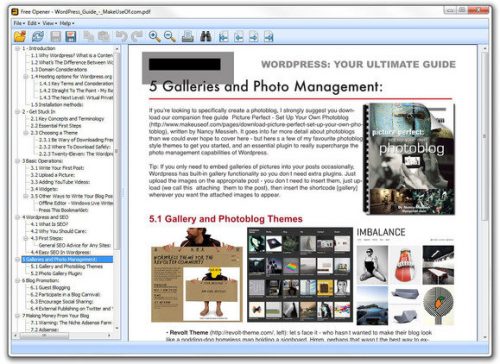The image size is (500, 364).
Task: Select '5.2 Photo Gallery Plugin' bookmark
Action: pyautogui.click(x=56, y=273)
